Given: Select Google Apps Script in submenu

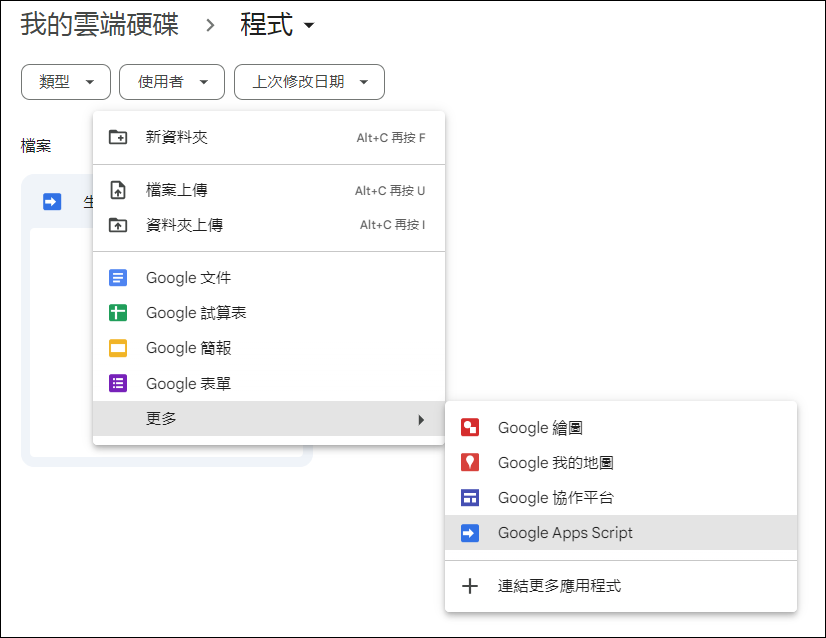Looking at the screenshot, I should click(x=621, y=533).
